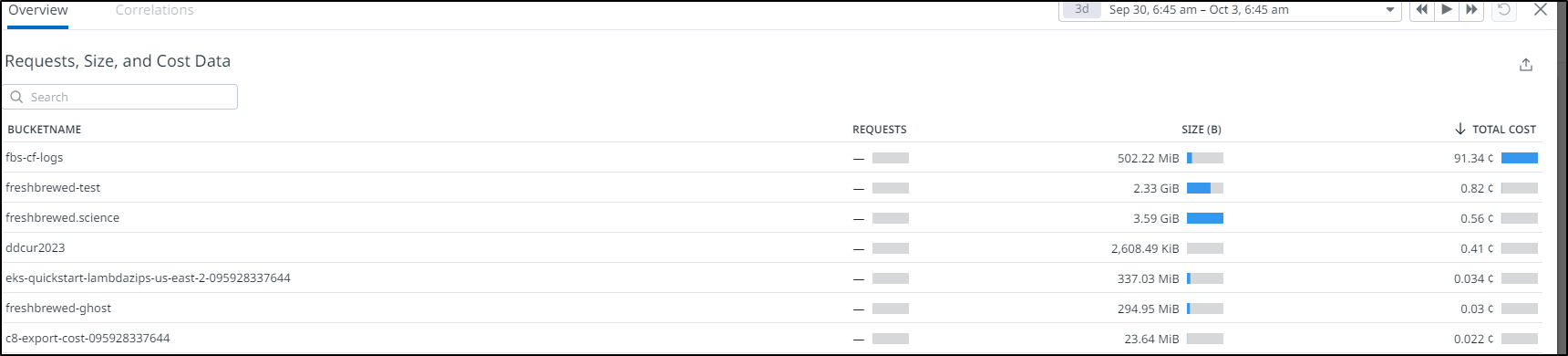1568x356 pixels.
Task: Open Sep 30 – Oct 3 date range selector
Action: (1199, 9)
